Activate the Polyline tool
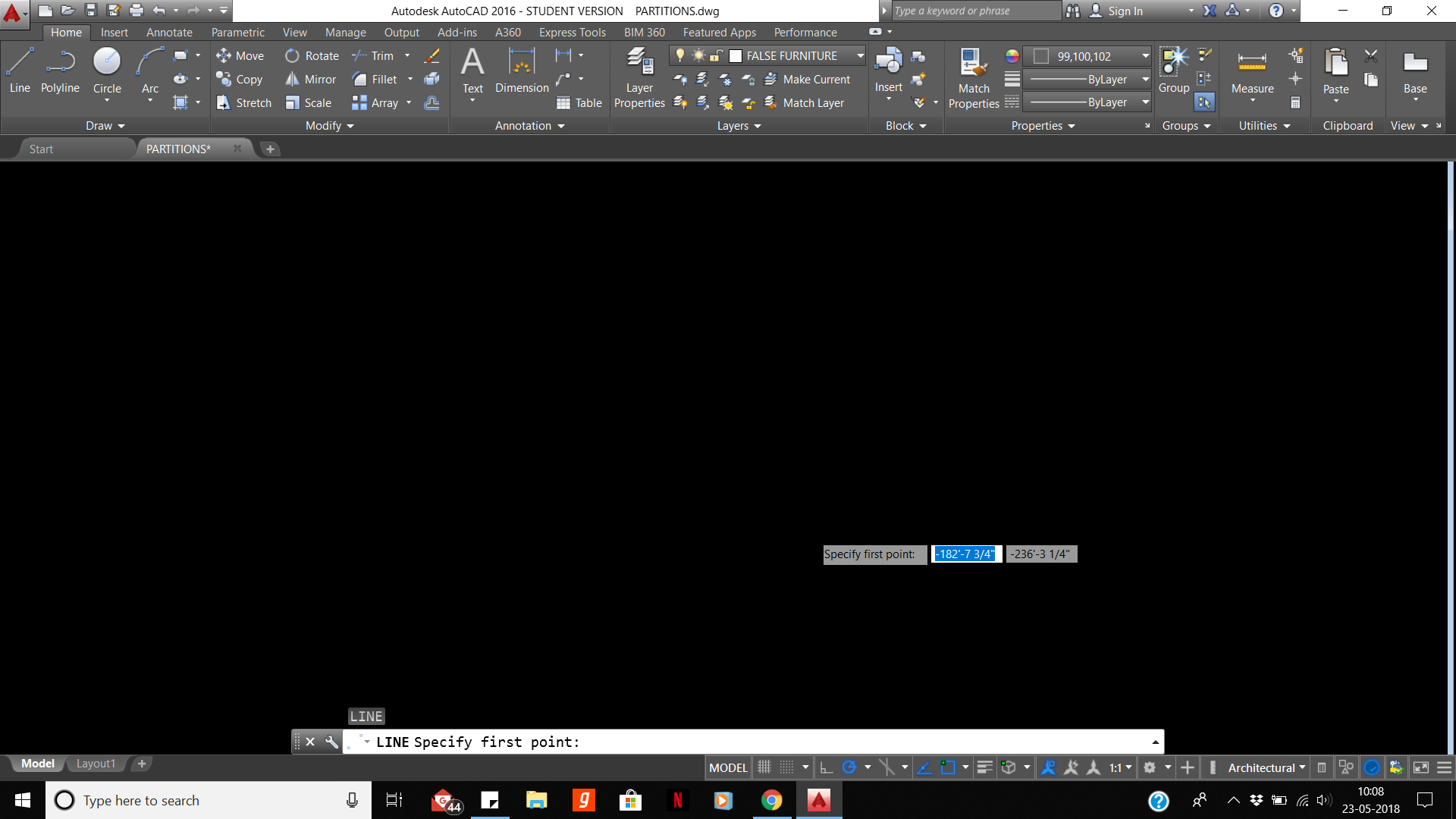Screen dimensions: 1456x819 60,72
